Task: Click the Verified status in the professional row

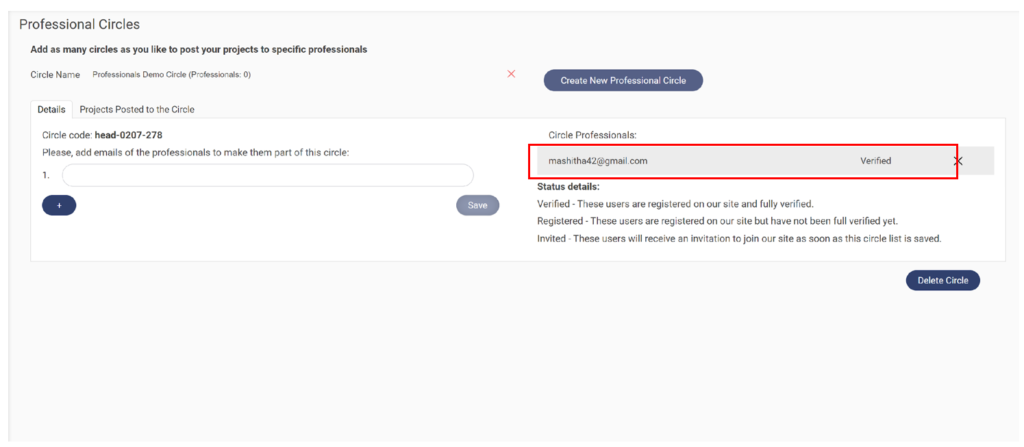Action: pos(875,161)
